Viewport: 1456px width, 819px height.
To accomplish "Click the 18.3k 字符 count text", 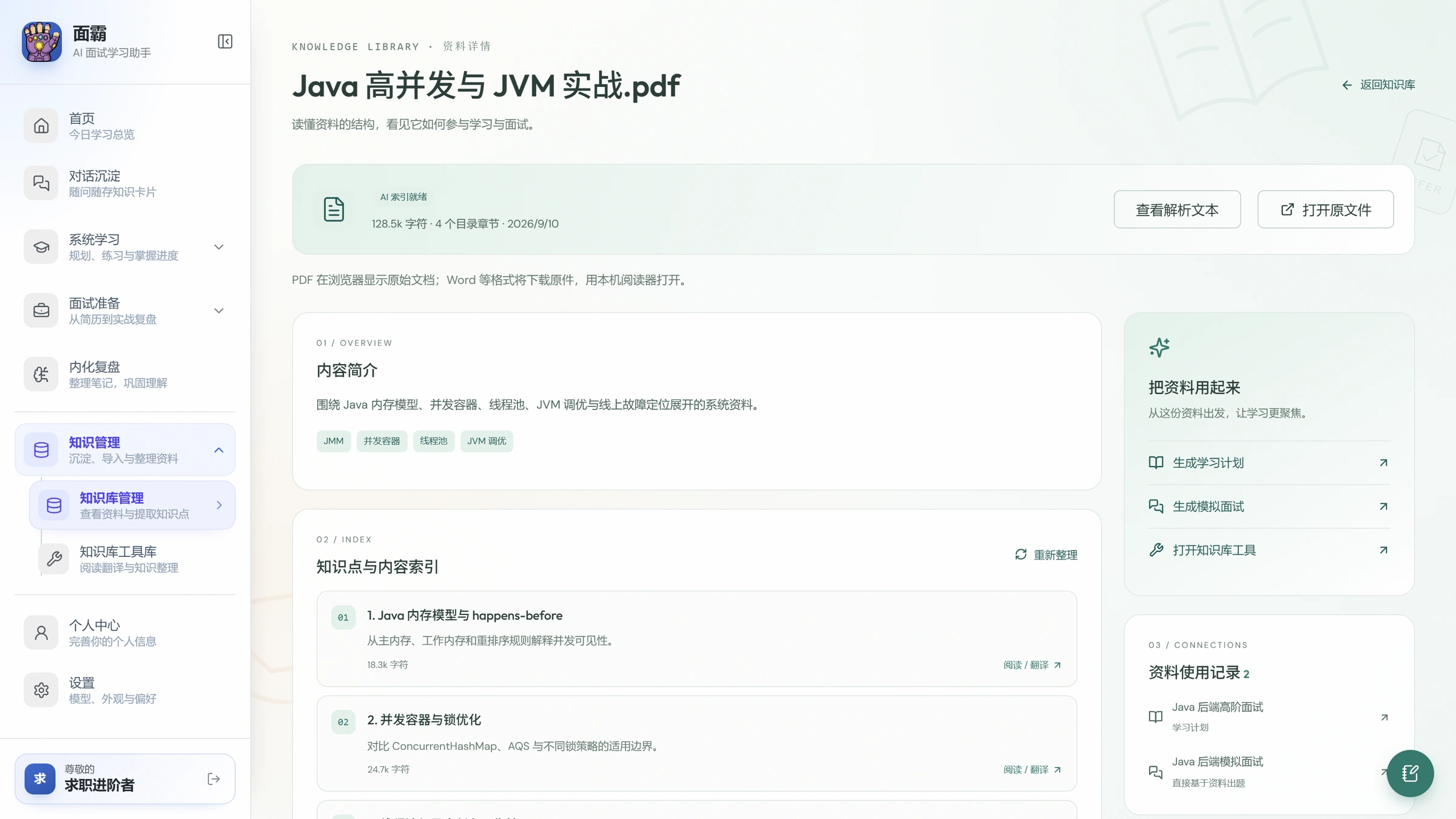I will (388, 665).
